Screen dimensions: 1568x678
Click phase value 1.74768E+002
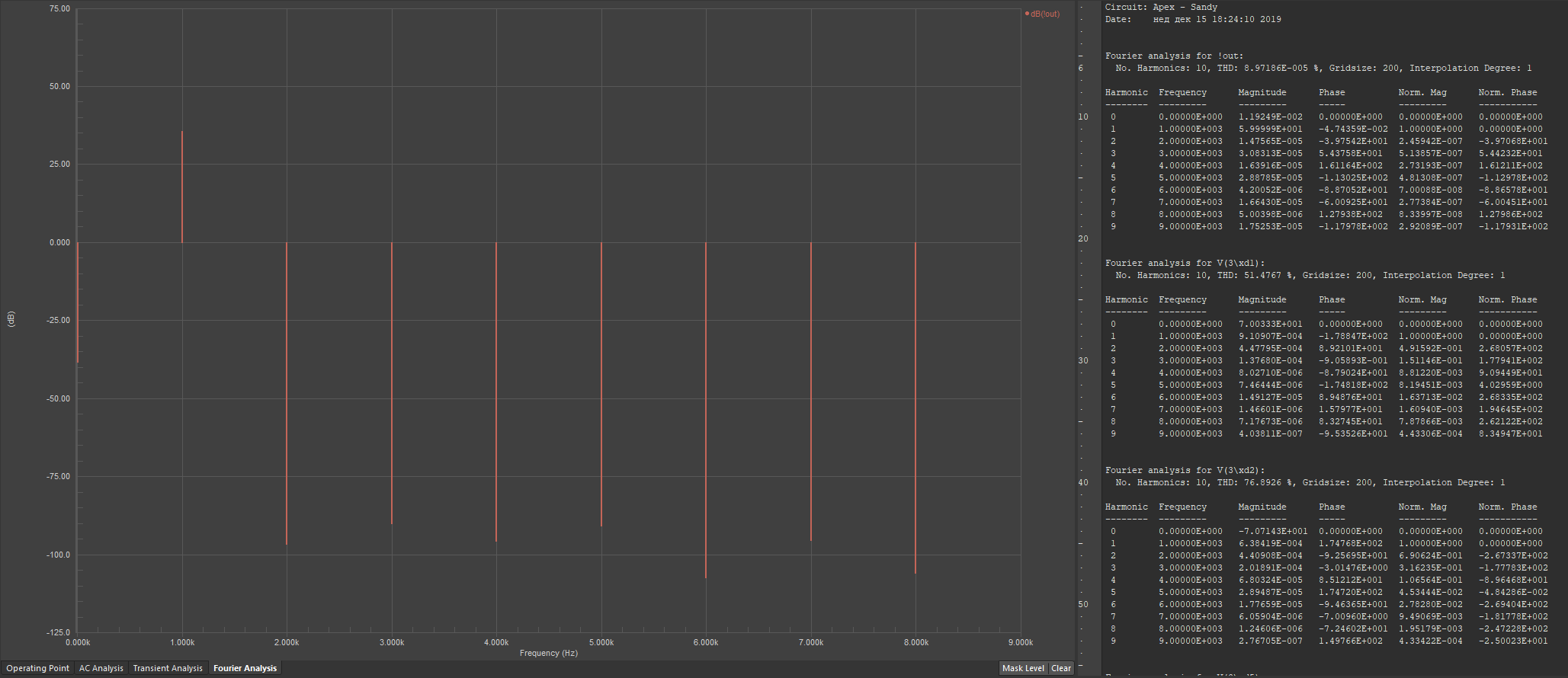point(1350,543)
